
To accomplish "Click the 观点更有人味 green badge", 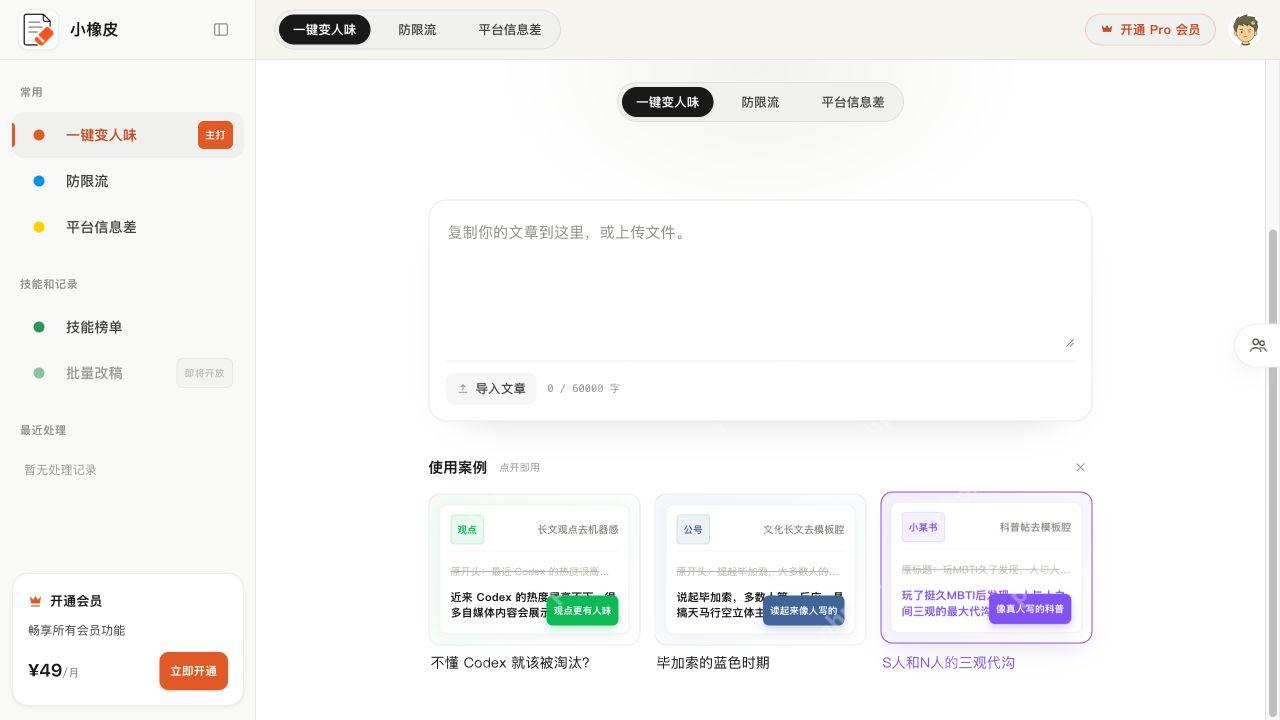I will coord(582,610).
